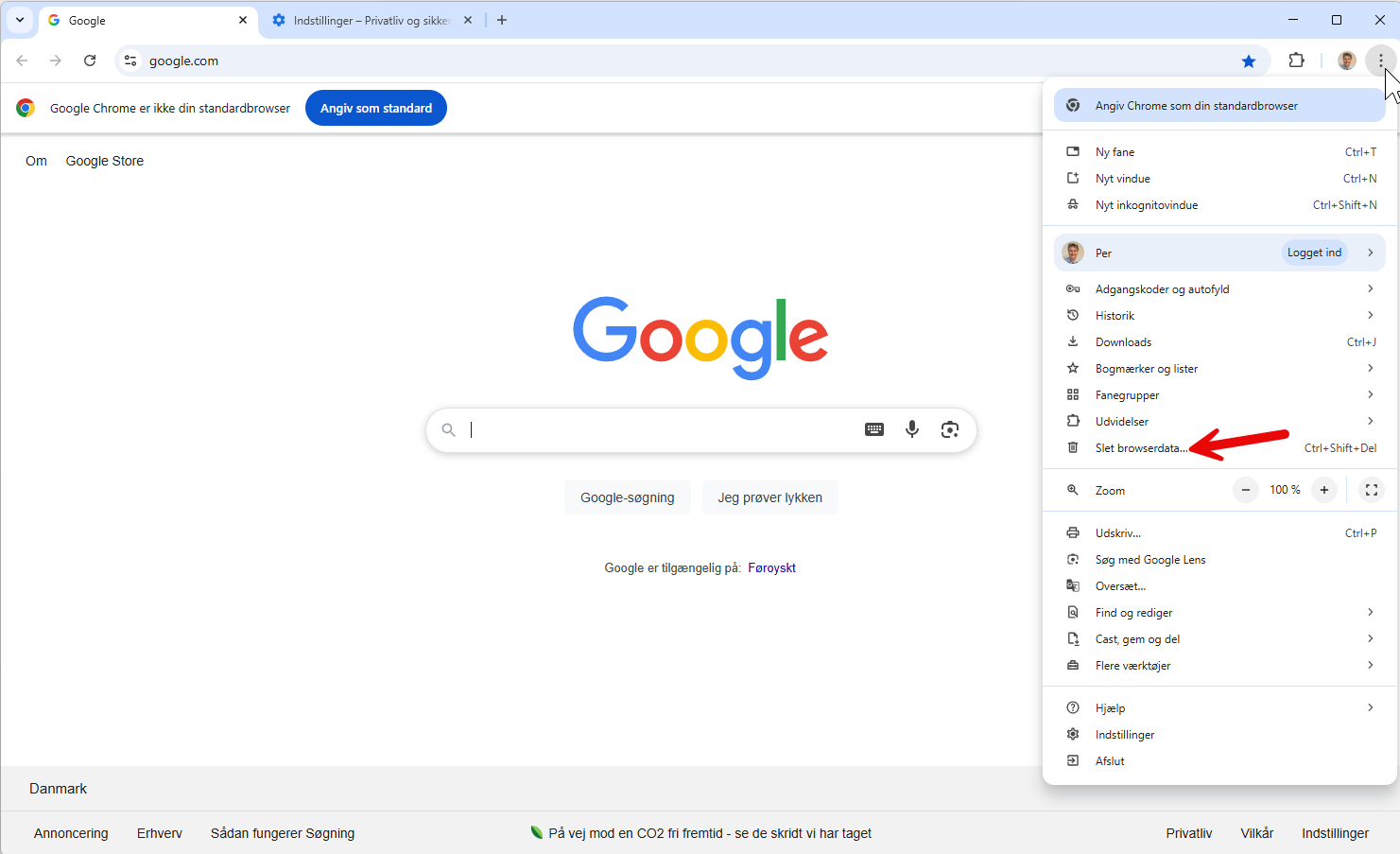Close the Google tab
This screenshot has width=1400, height=854.
click(x=243, y=20)
